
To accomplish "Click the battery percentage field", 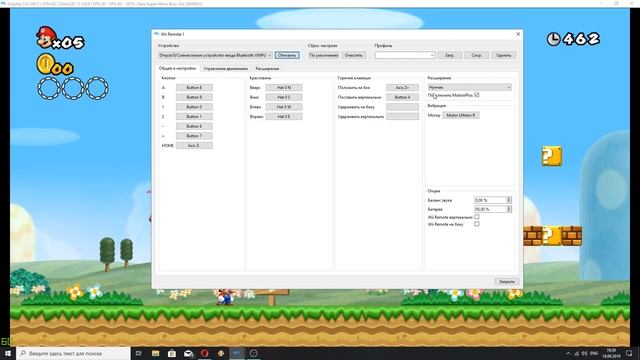I will [490, 209].
